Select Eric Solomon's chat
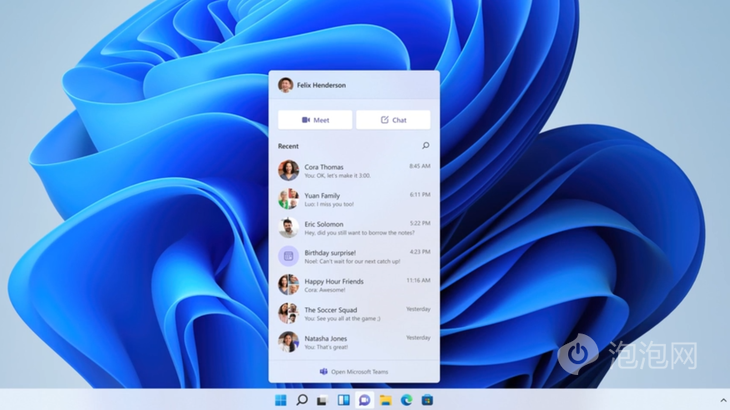 354,228
